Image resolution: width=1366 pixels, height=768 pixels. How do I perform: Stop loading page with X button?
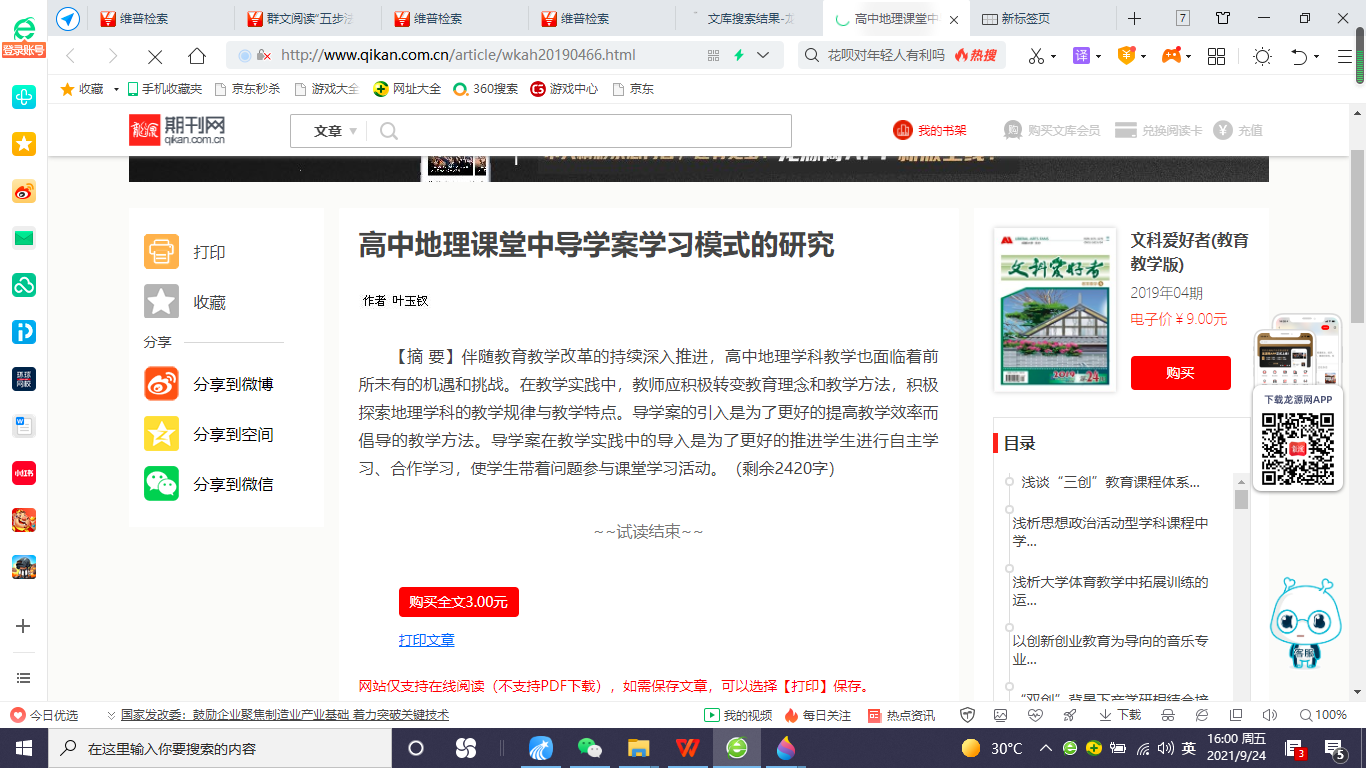[154, 55]
